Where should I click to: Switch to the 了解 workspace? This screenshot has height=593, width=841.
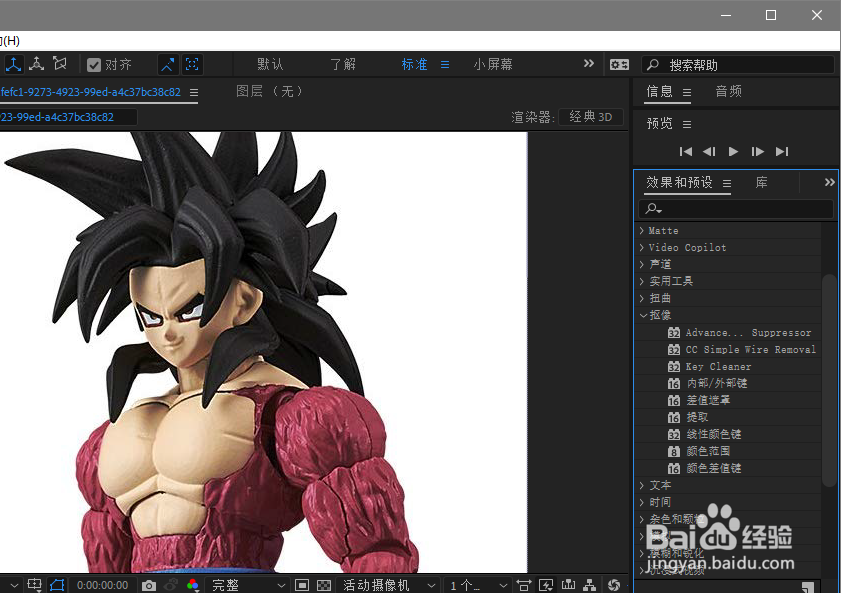343,64
